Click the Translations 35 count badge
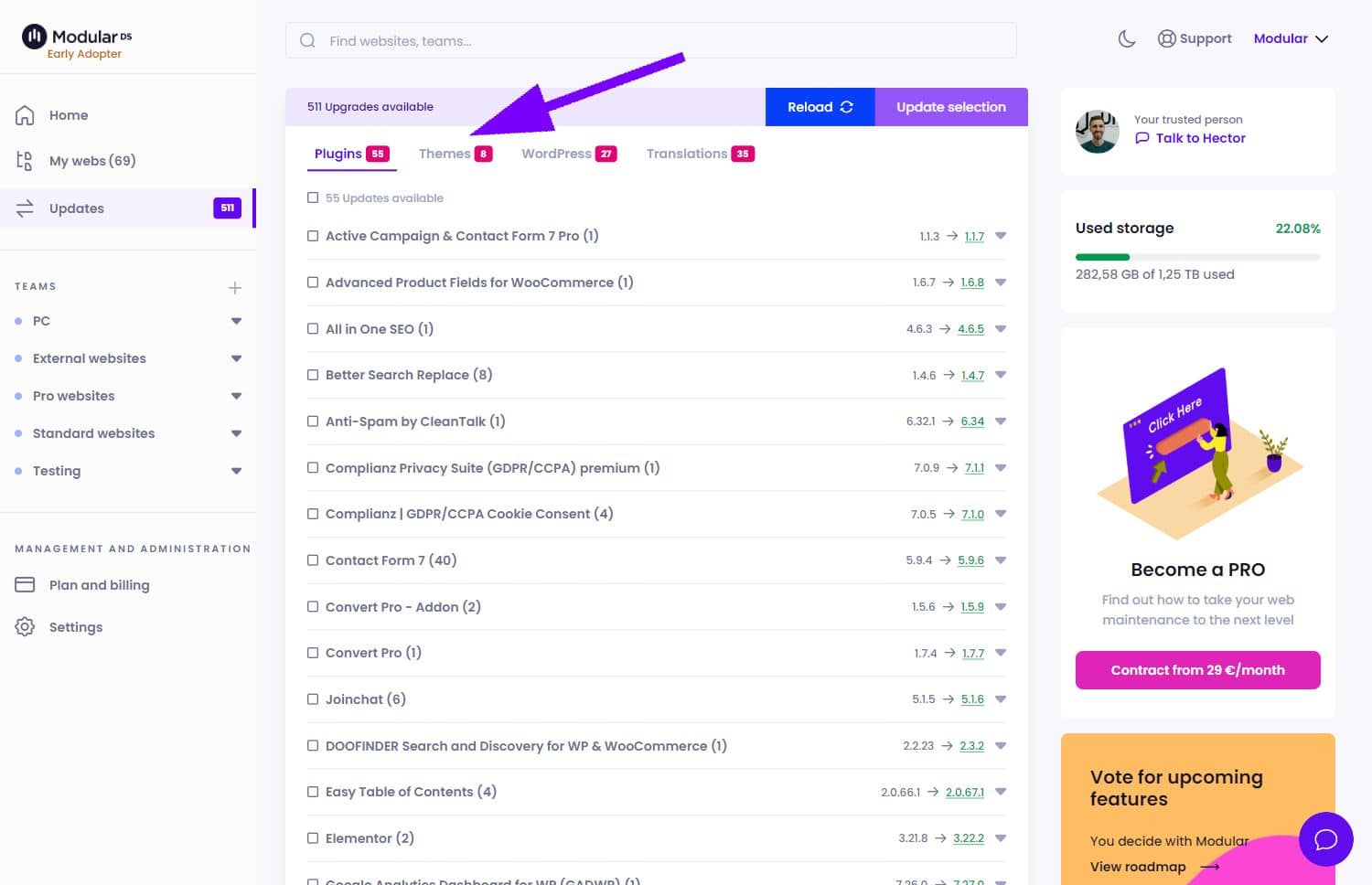1372x885 pixels. point(743,154)
